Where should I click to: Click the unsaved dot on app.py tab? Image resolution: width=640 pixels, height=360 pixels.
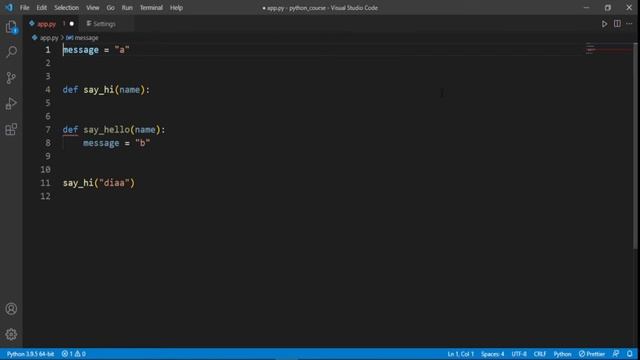72,24
